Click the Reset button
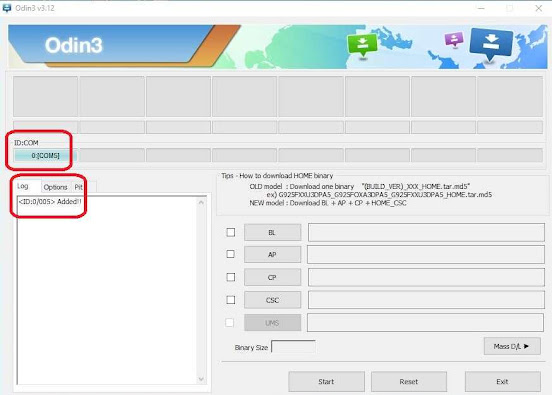This screenshot has width=552, height=395. pyautogui.click(x=409, y=382)
